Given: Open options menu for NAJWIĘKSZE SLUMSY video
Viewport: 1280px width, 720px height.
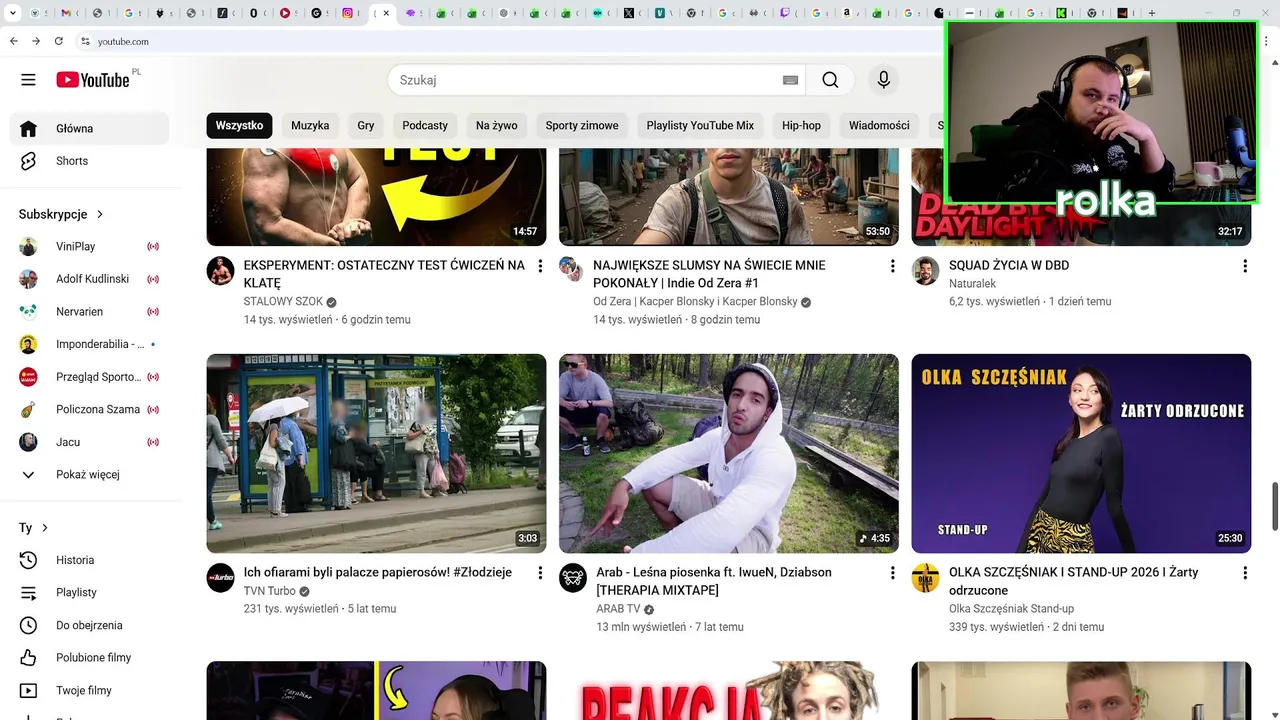Looking at the screenshot, I should click(893, 266).
